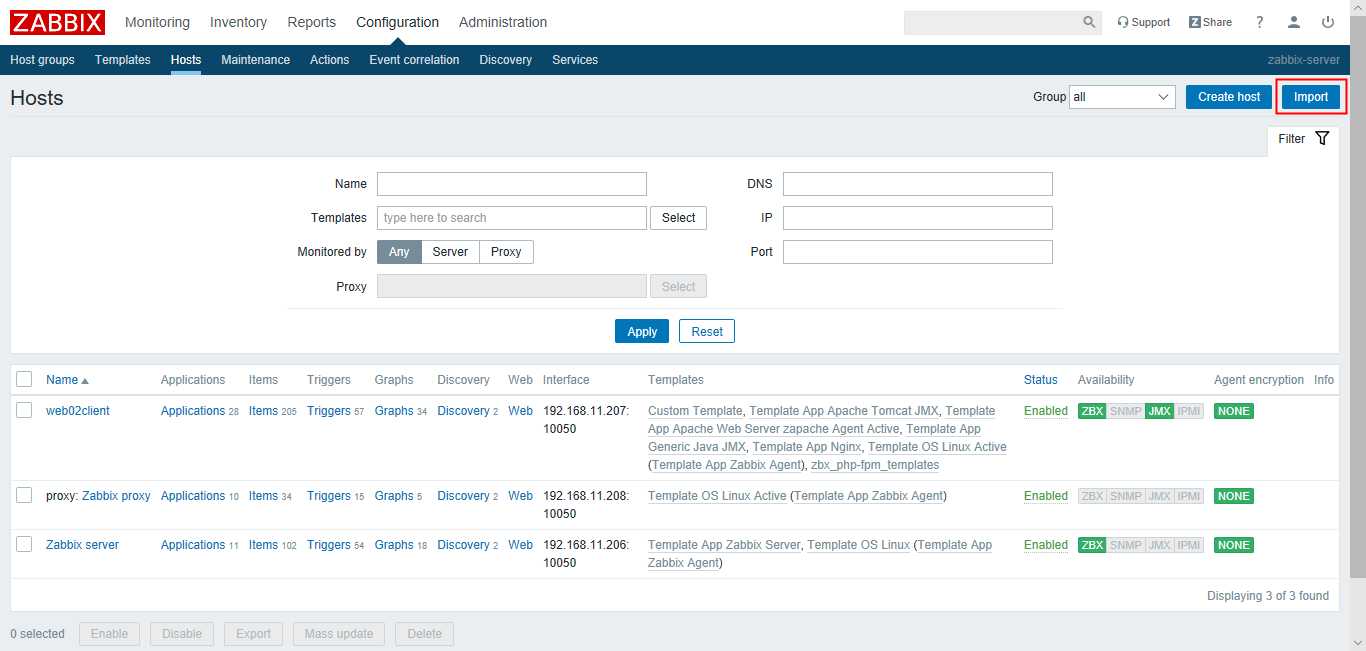Open the help question mark

(1260, 22)
